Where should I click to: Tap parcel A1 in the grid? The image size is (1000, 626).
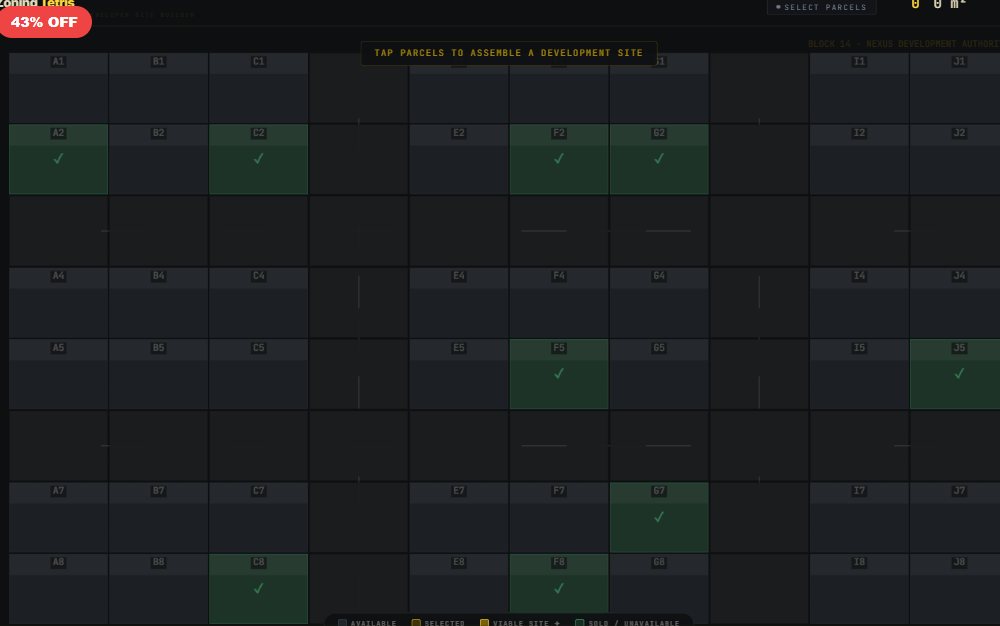(x=57, y=90)
